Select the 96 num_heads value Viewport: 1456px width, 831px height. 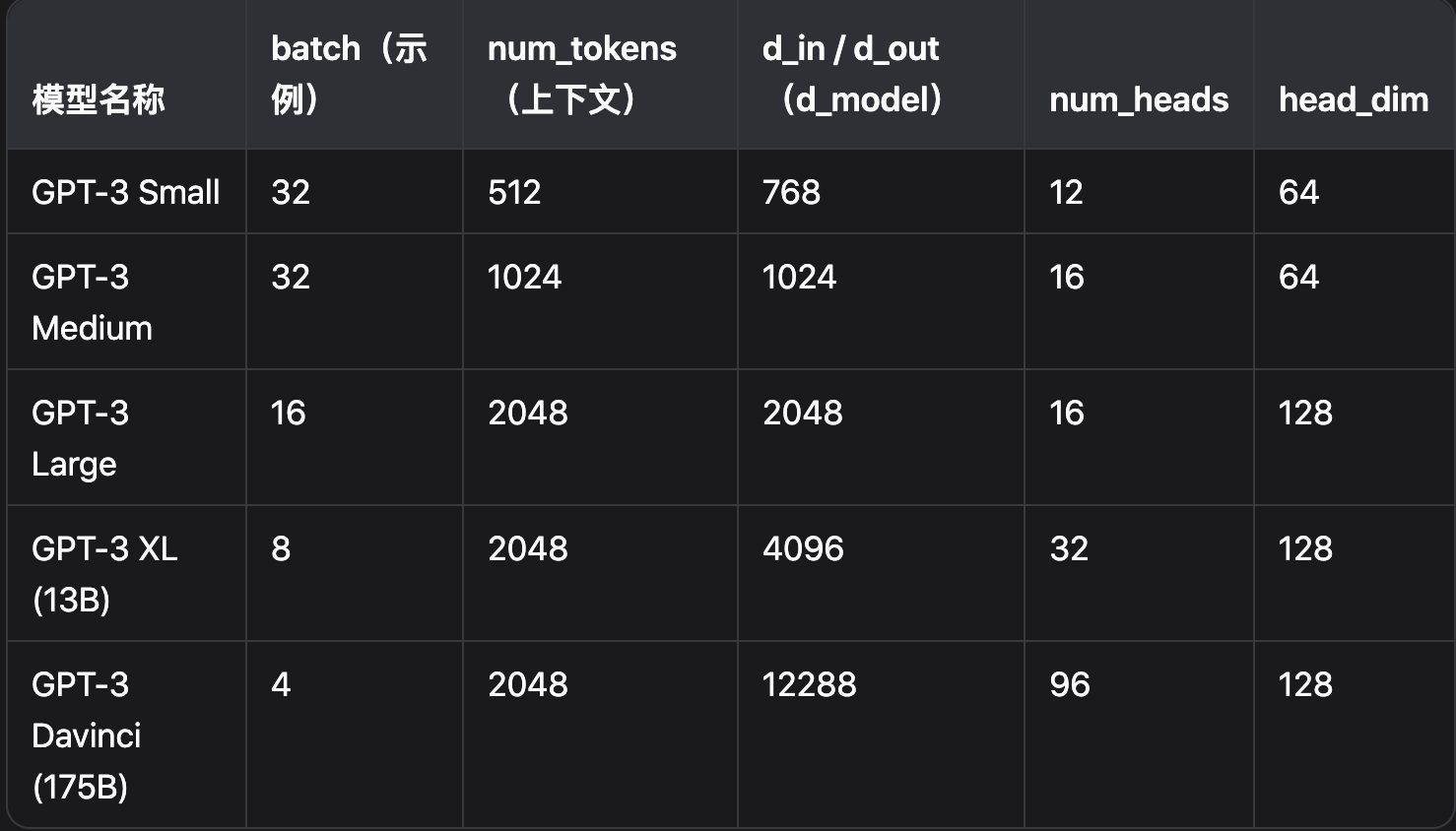pyautogui.click(x=1070, y=684)
